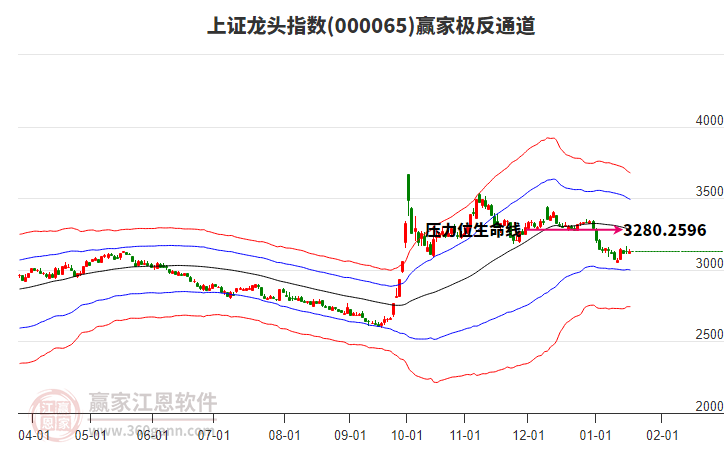
Task: Click the 02-01 date axis label
Action: 662,436
